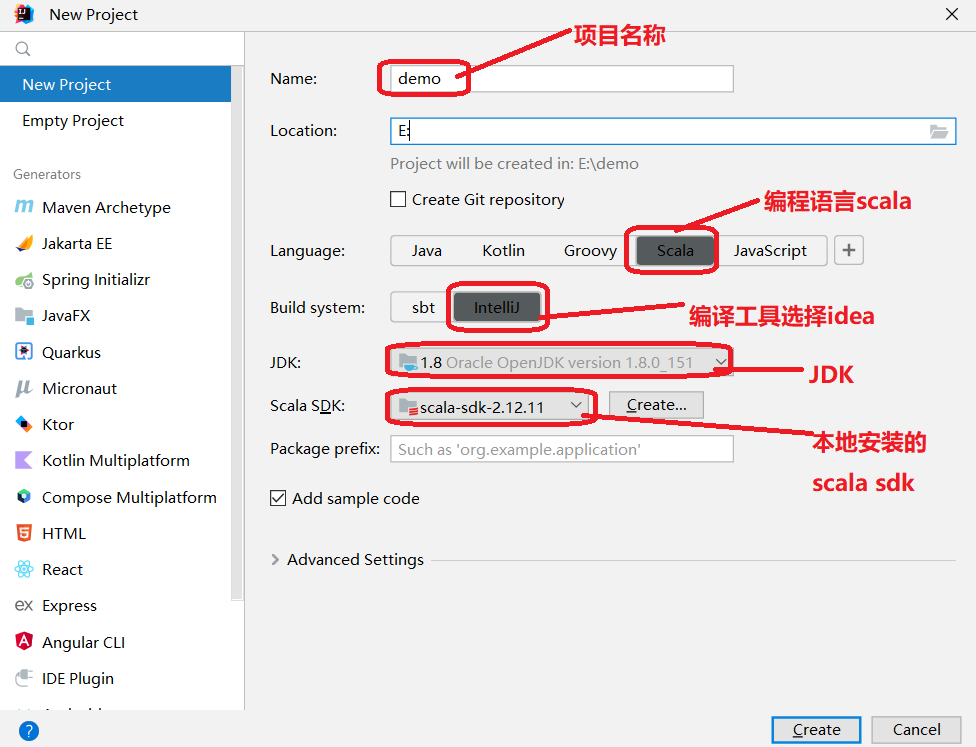
Task: Select the Maven Archetype generator icon
Action: coord(24,207)
